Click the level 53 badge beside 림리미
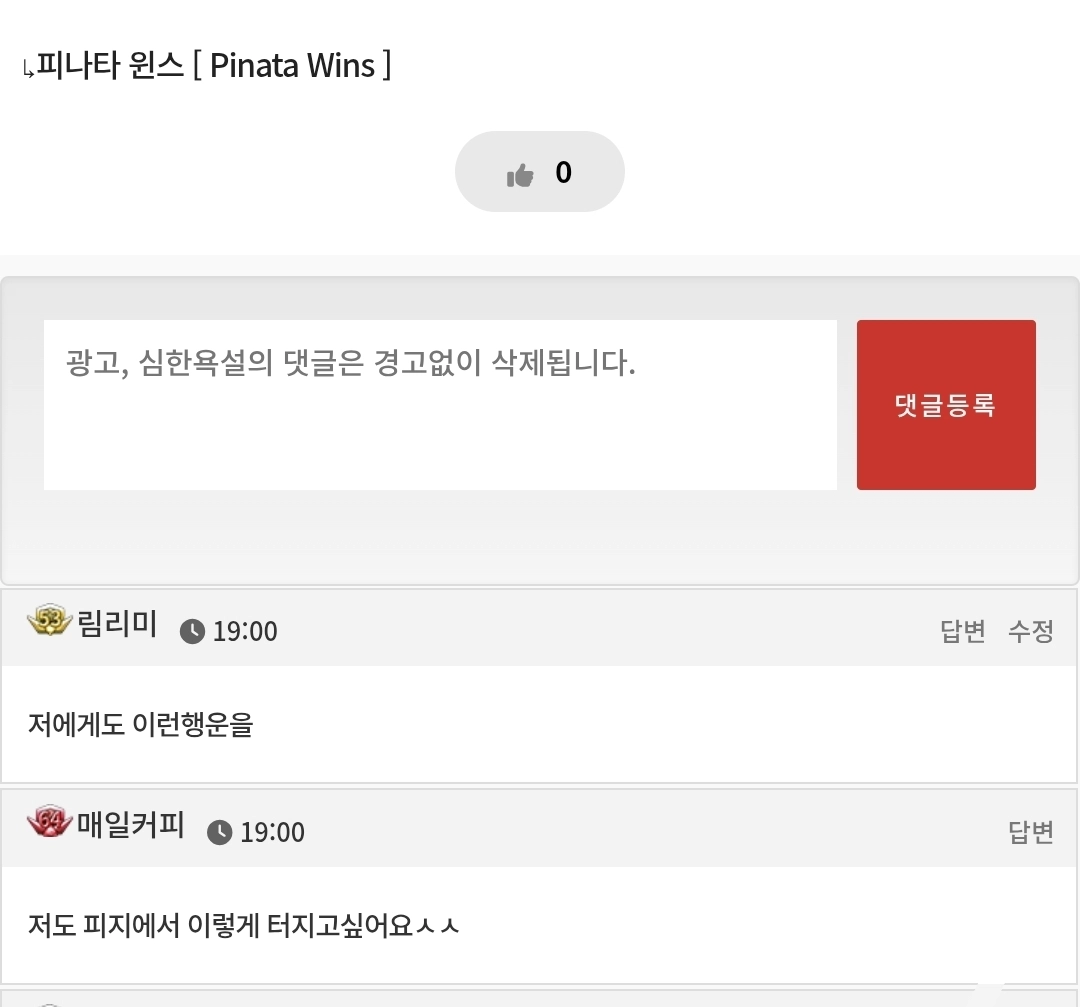Image resolution: width=1080 pixels, height=1007 pixels. [49, 622]
